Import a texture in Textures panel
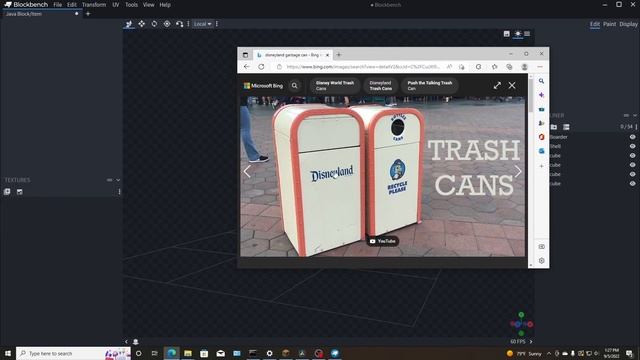640x360 pixels. [x=7, y=192]
